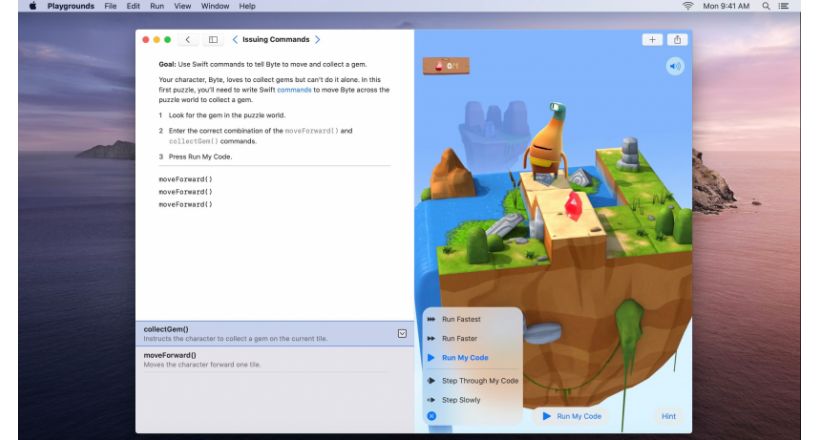The width and height of the screenshot is (820, 440).
Task: Click the first moveForward() code line
Action: point(186,179)
